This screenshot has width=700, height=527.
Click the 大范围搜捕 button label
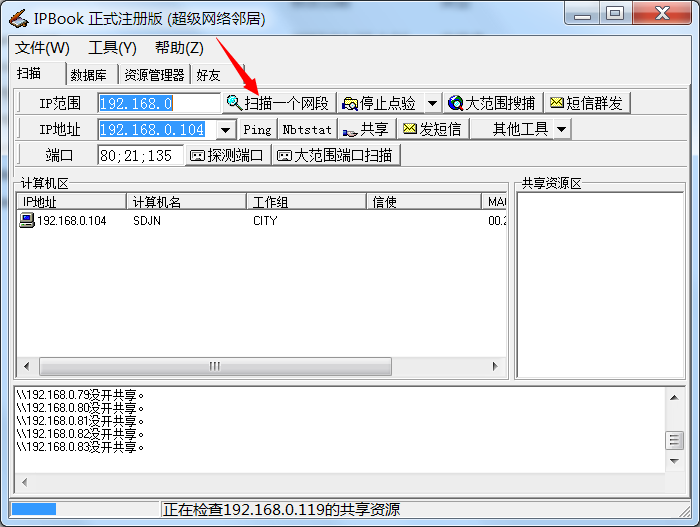pyautogui.click(x=500, y=103)
